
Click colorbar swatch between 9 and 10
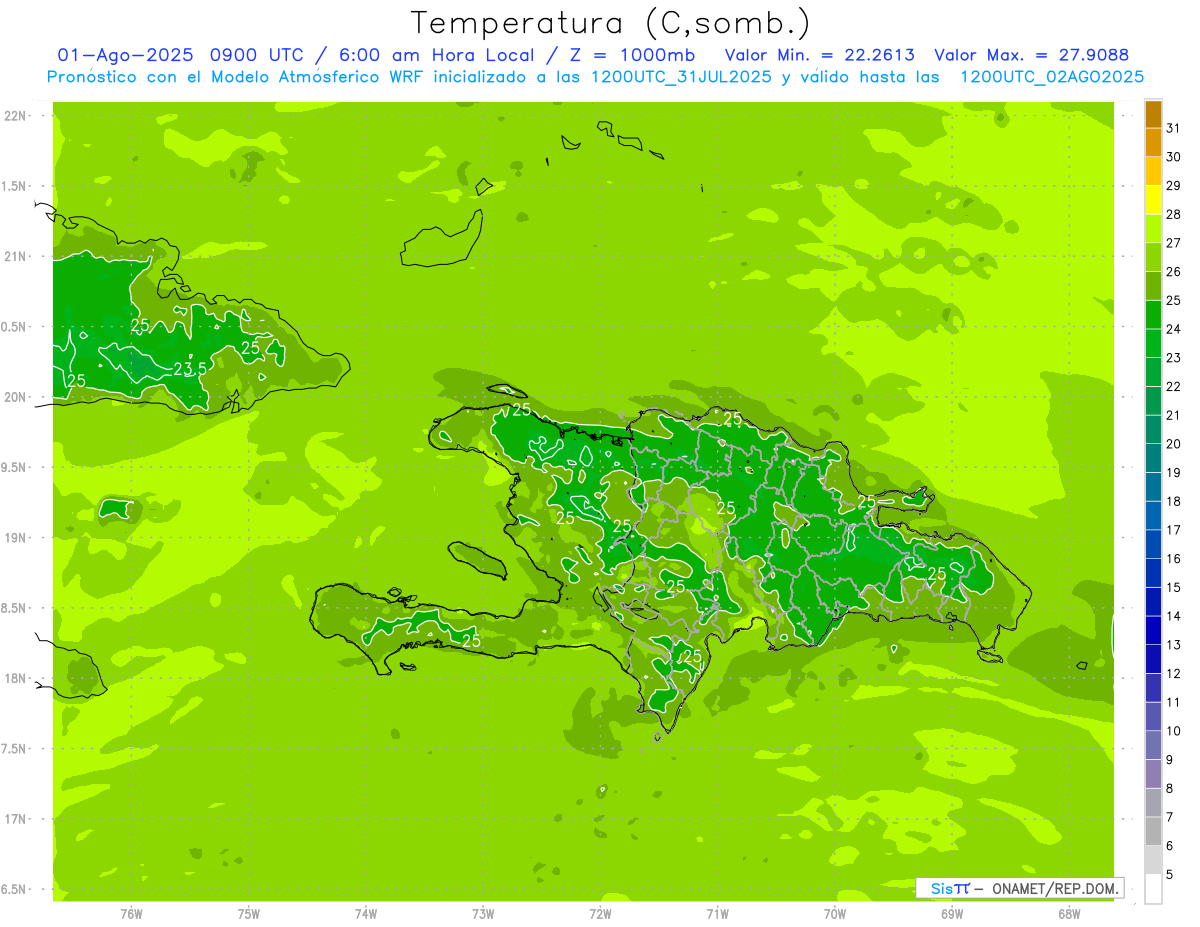click(1153, 746)
